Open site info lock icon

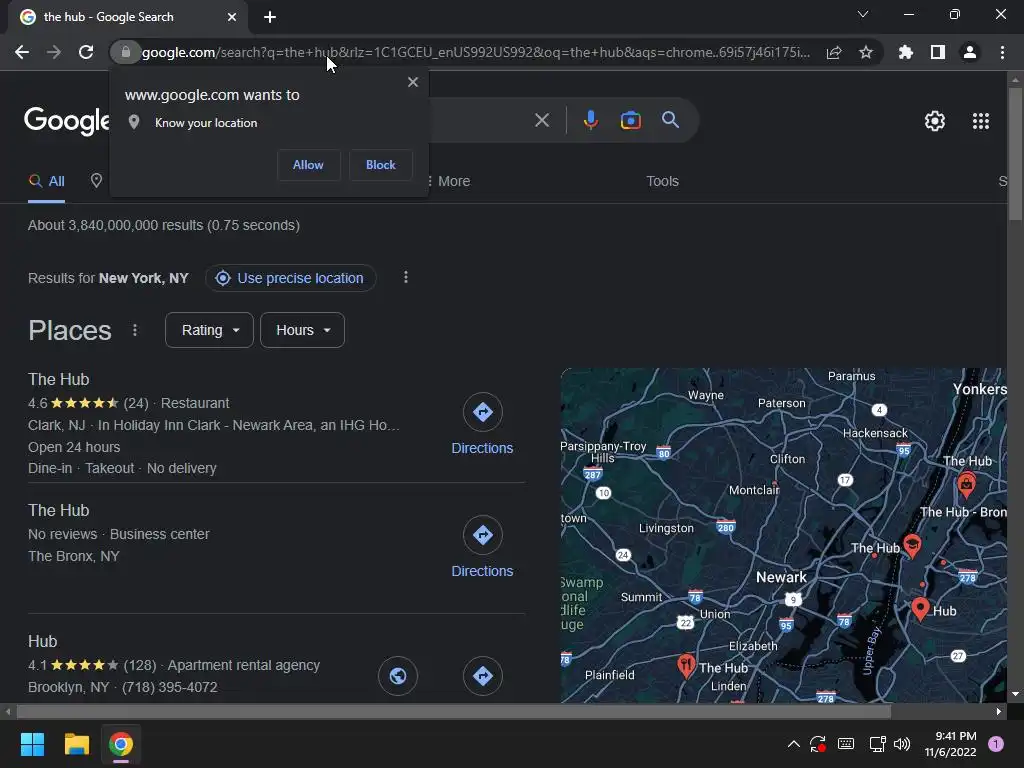tap(125, 52)
